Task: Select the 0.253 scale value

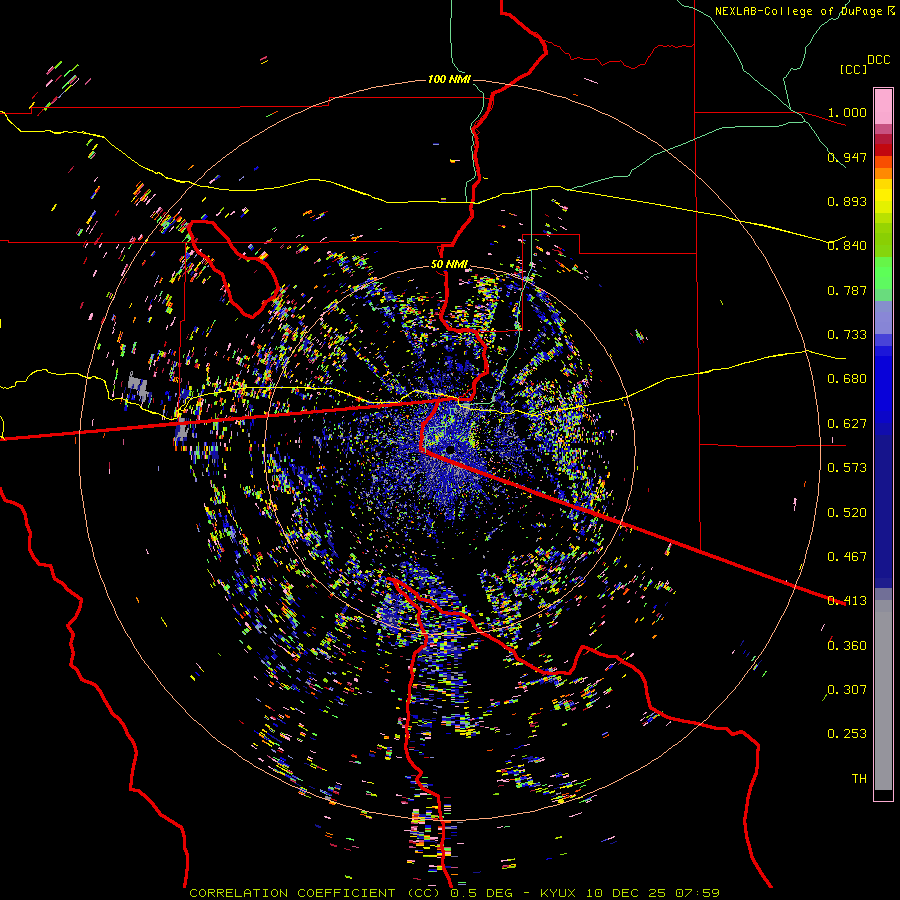Action: (847, 734)
